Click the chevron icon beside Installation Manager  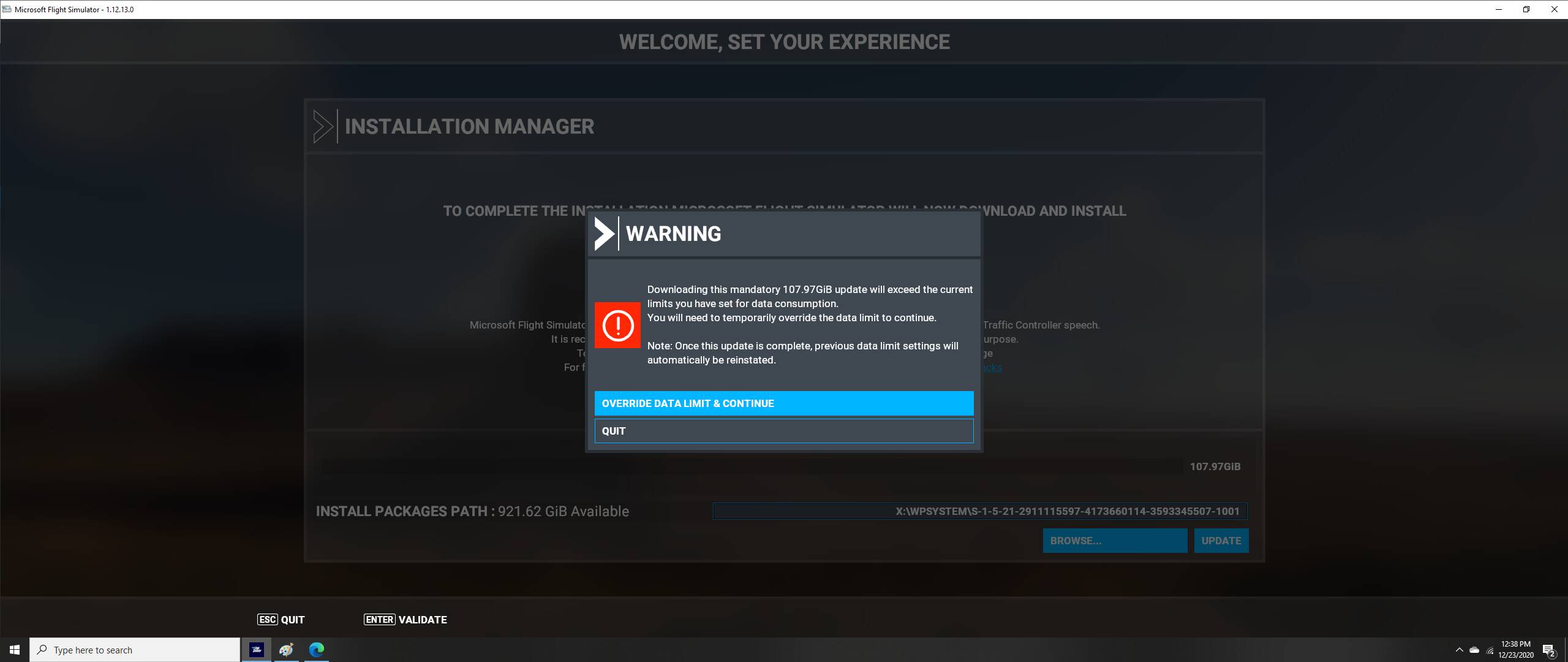[323, 126]
